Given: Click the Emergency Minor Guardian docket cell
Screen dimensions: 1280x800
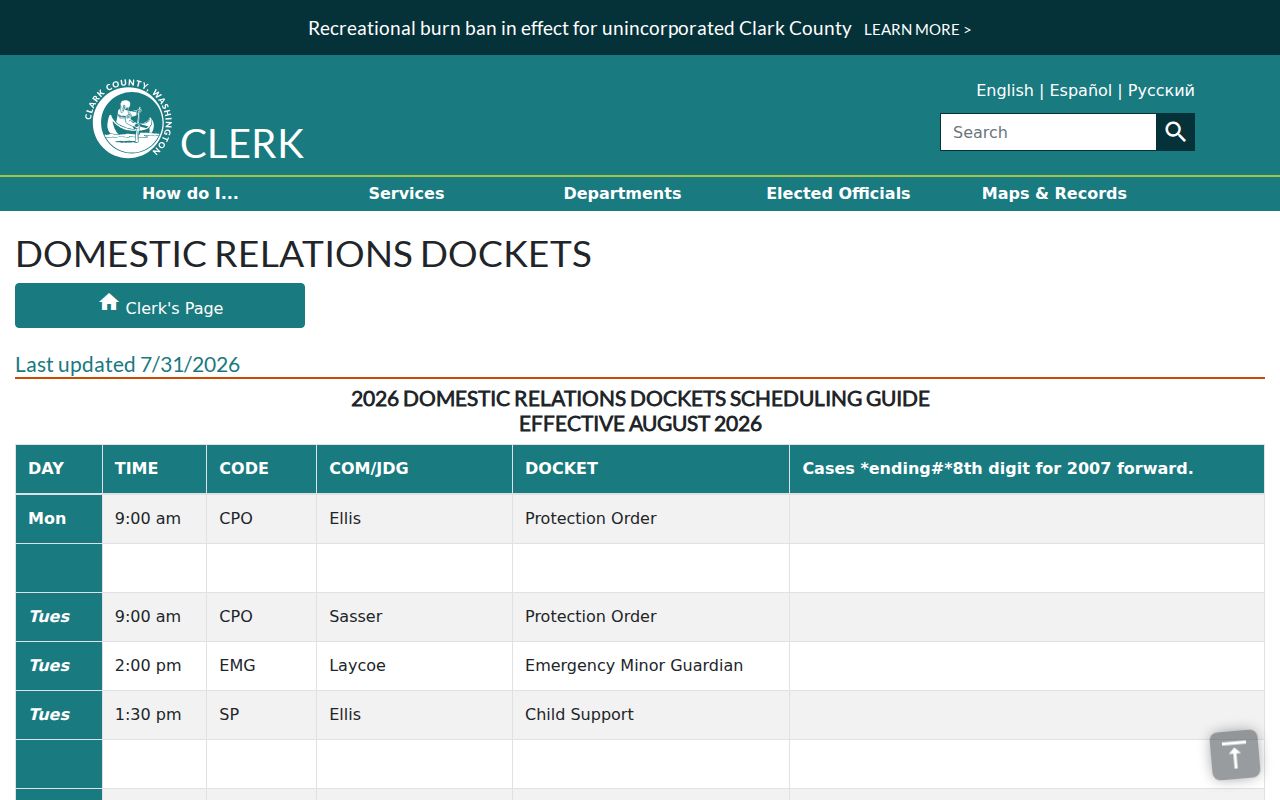Looking at the screenshot, I should tap(651, 666).
